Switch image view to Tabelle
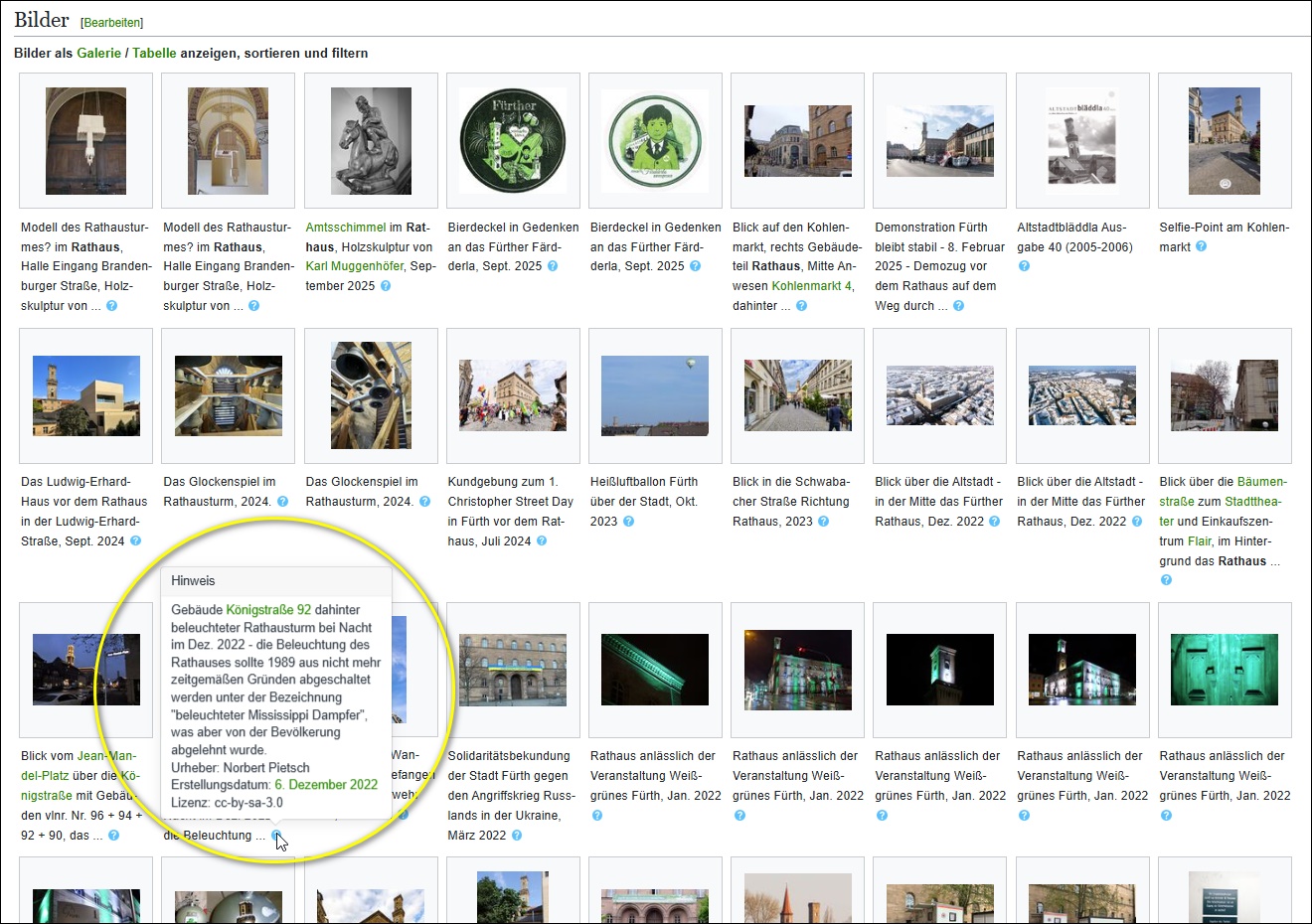This screenshot has width=1312, height=924. (154, 53)
